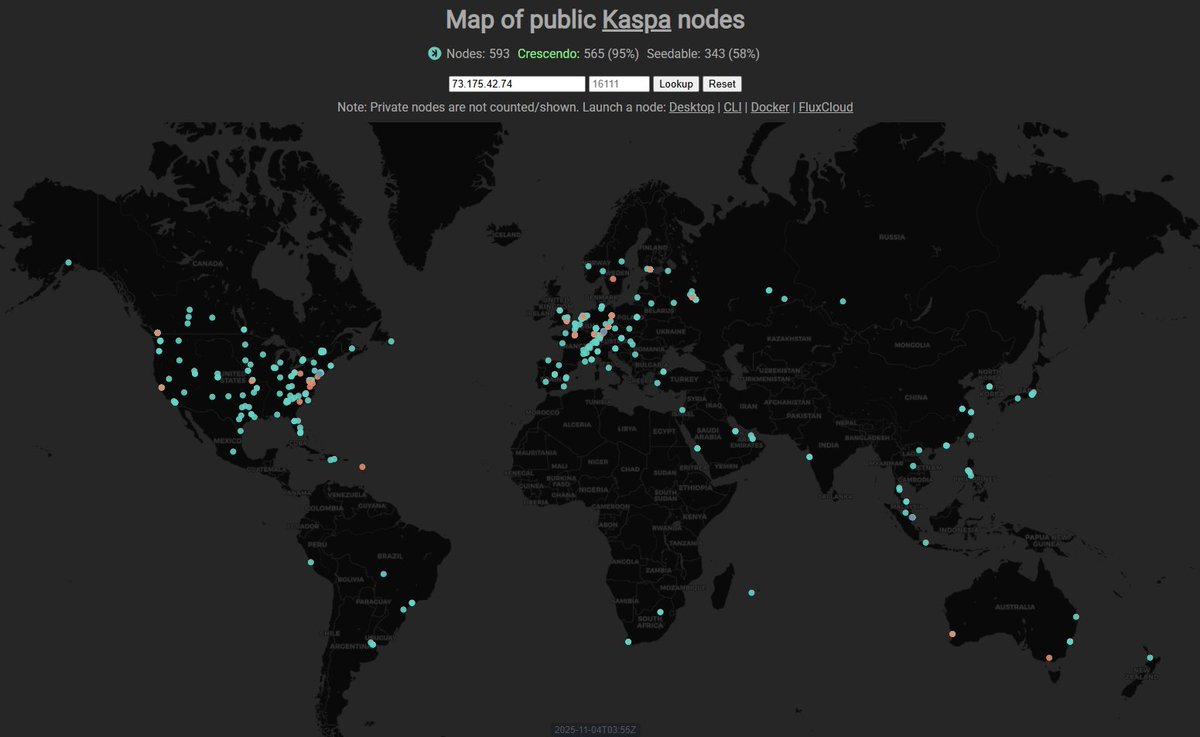Open the Kaspa link in the title
Image resolution: width=1200 pixels, height=737 pixels.
click(x=636, y=20)
